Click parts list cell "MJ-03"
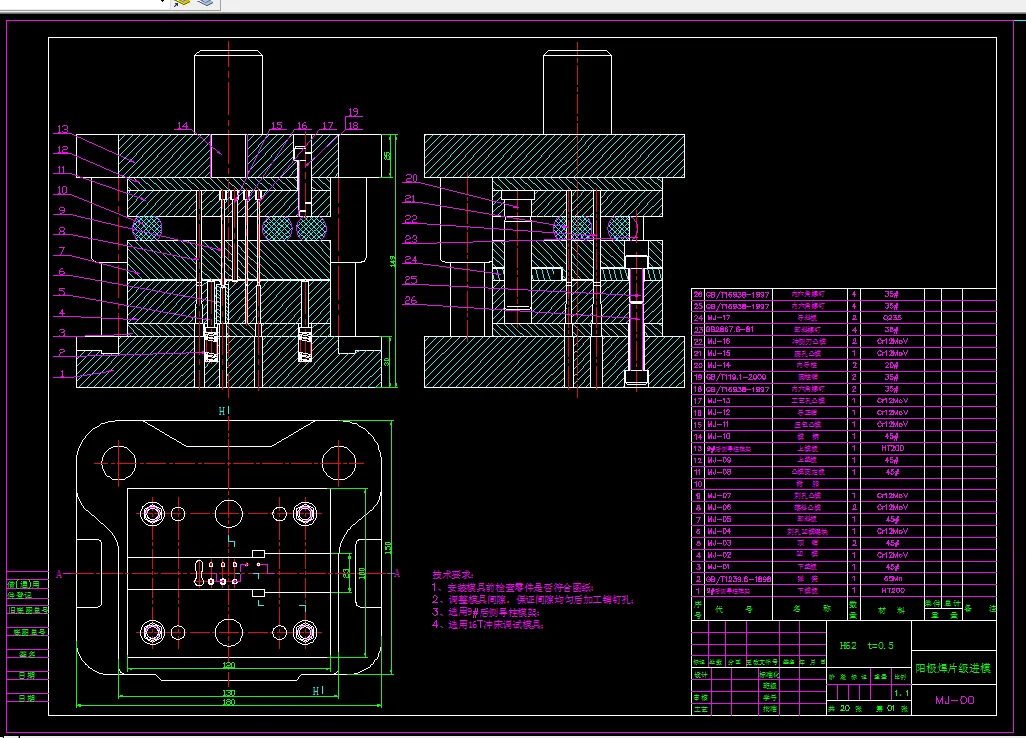Viewport: 1026px width, 738px height. click(x=718, y=543)
